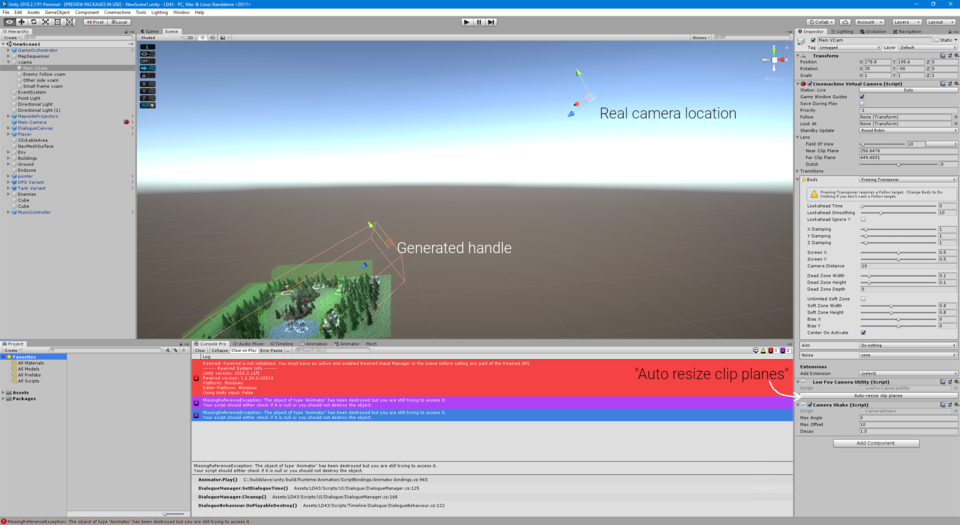Image resolution: width=960 pixels, height=525 pixels.
Task: Select the Hand (view) tool
Action: [9, 22]
